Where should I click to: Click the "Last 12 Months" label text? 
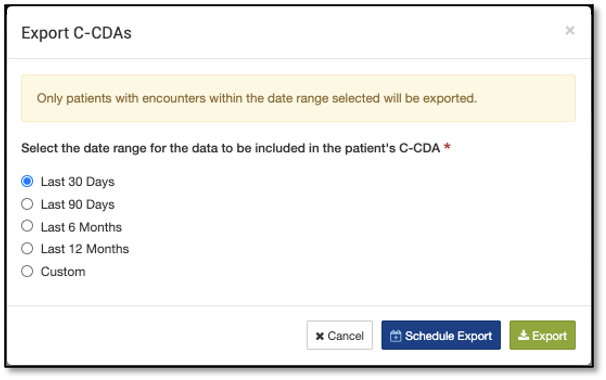[85, 249]
